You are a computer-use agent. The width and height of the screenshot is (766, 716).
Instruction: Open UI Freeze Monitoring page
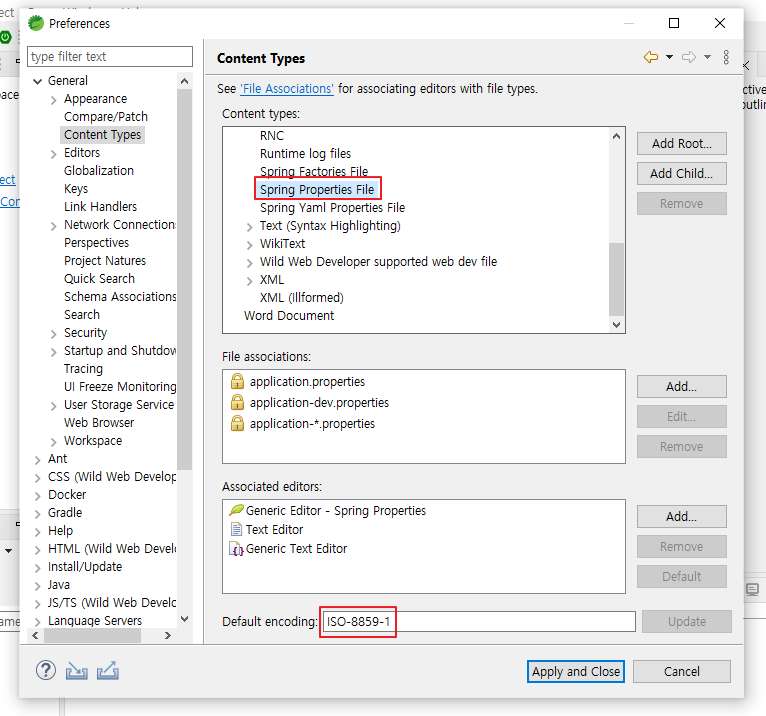coord(120,387)
